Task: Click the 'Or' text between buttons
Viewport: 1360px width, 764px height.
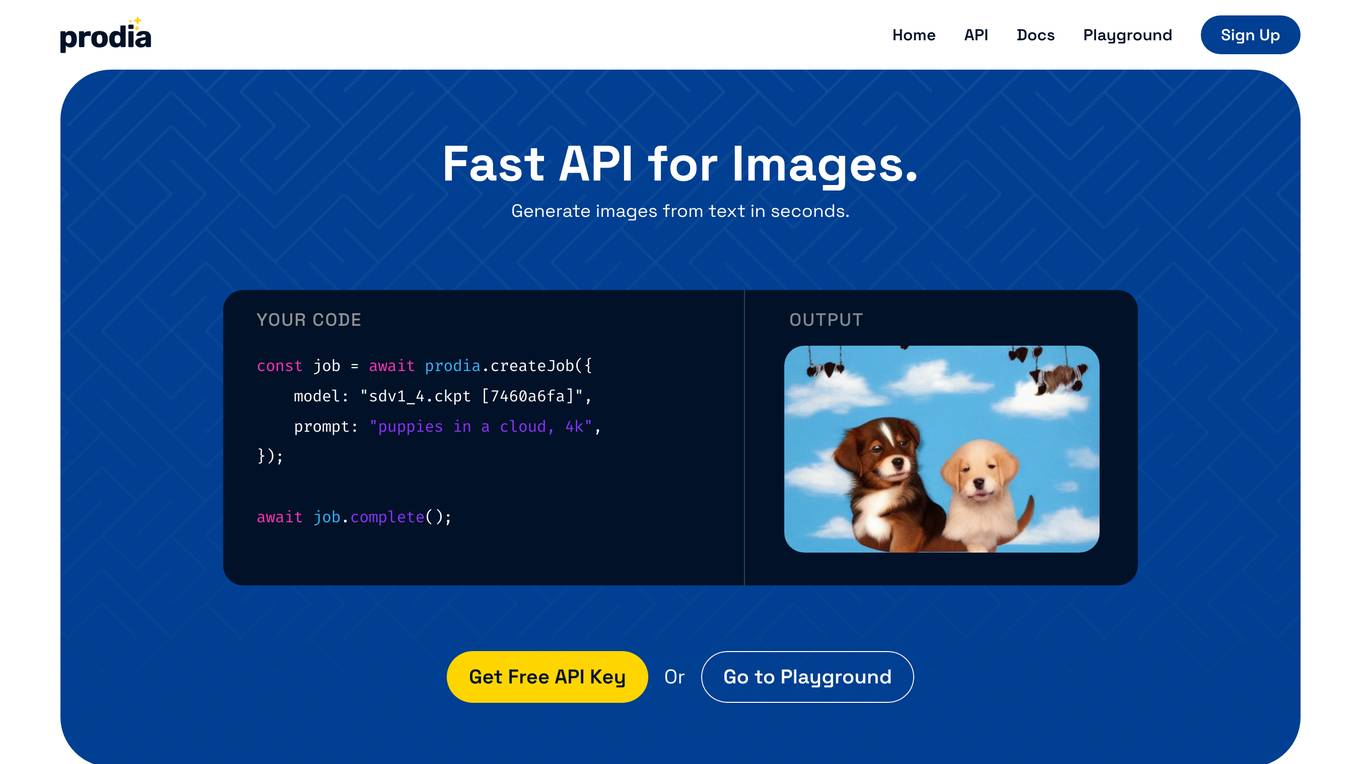Action: point(674,677)
